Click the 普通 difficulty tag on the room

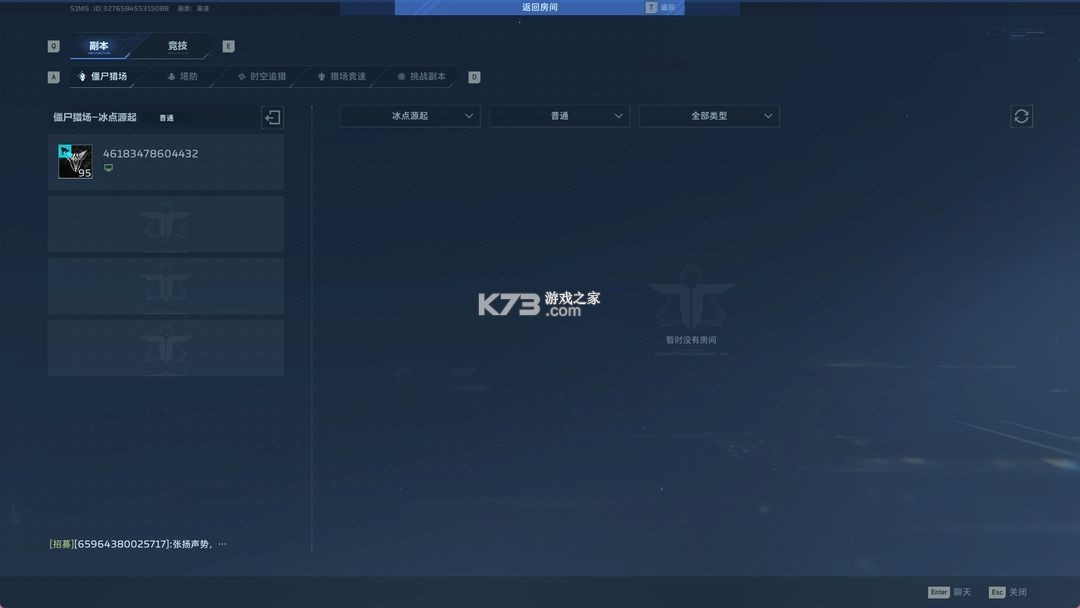pyautogui.click(x=167, y=118)
